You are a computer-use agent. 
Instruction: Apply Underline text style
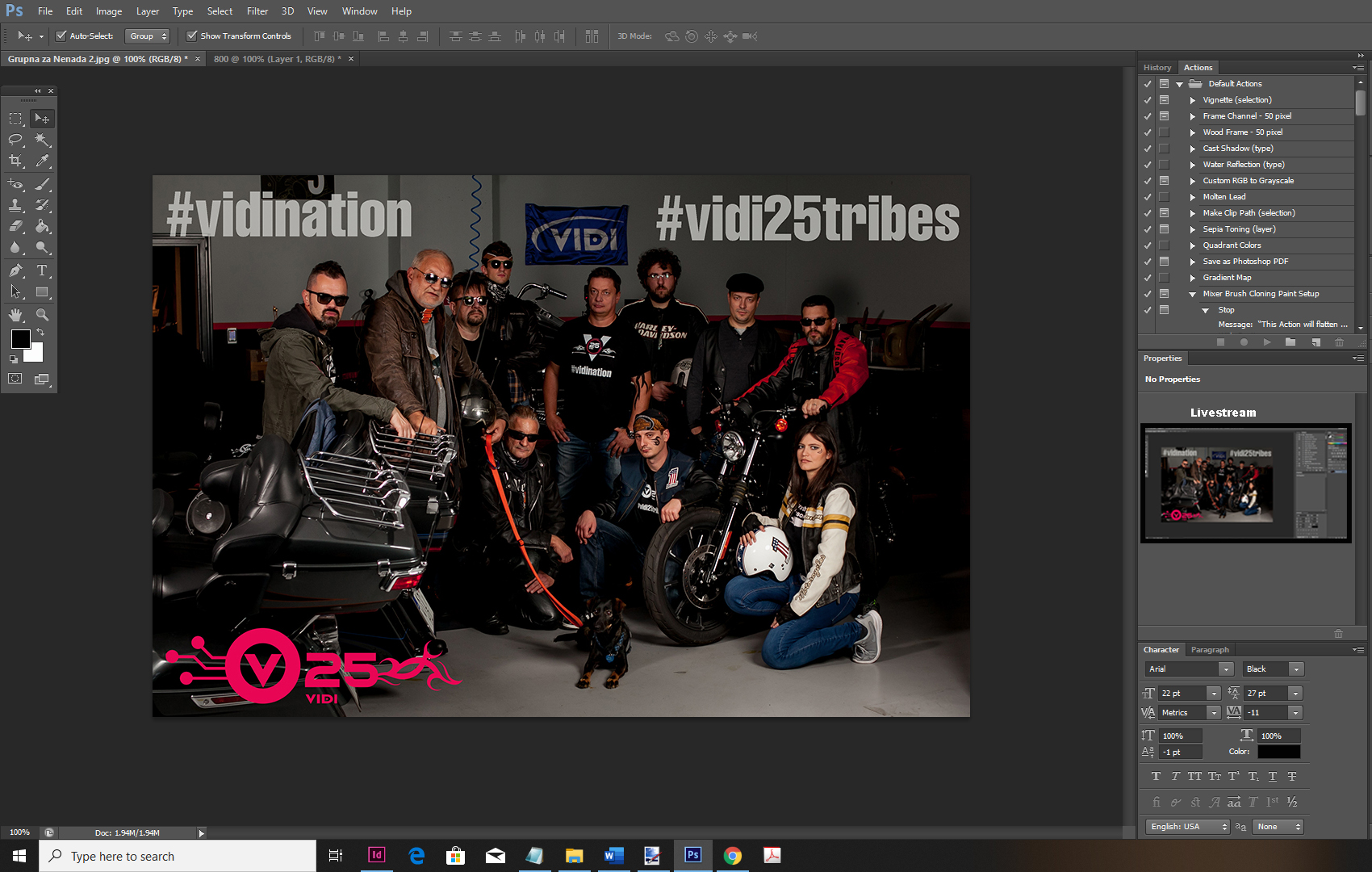click(x=1273, y=776)
